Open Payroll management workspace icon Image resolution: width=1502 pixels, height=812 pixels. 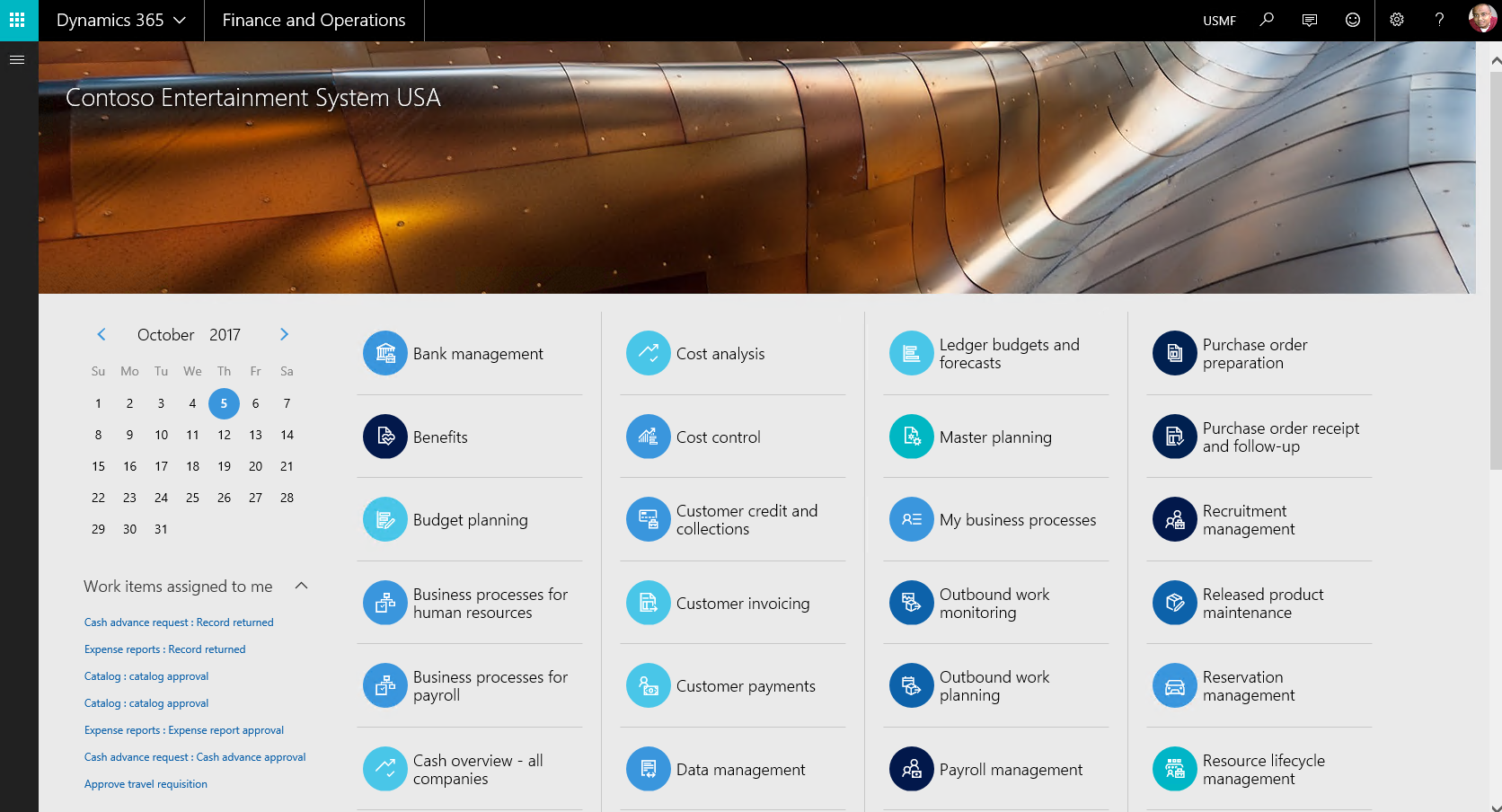click(x=912, y=769)
